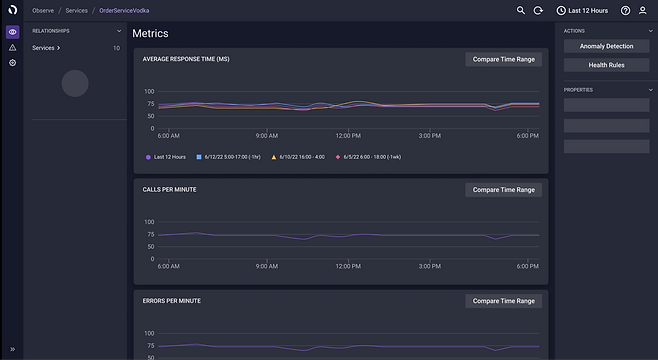This screenshot has height=360, width=658.
Task: Open the alerts triangle icon in sidebar
Action: pos(13,47)
